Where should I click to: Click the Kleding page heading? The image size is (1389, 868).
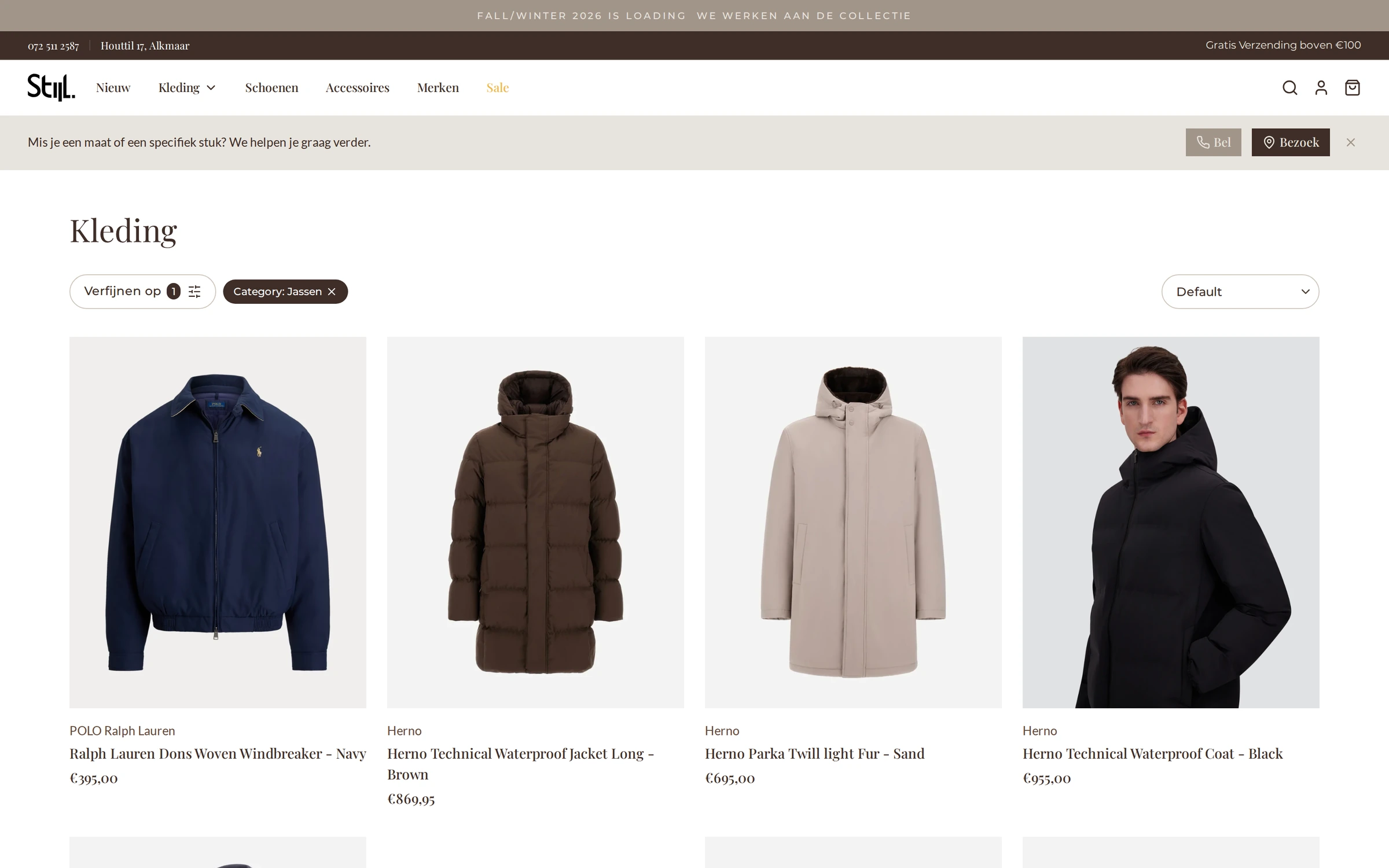coord(123,231)
